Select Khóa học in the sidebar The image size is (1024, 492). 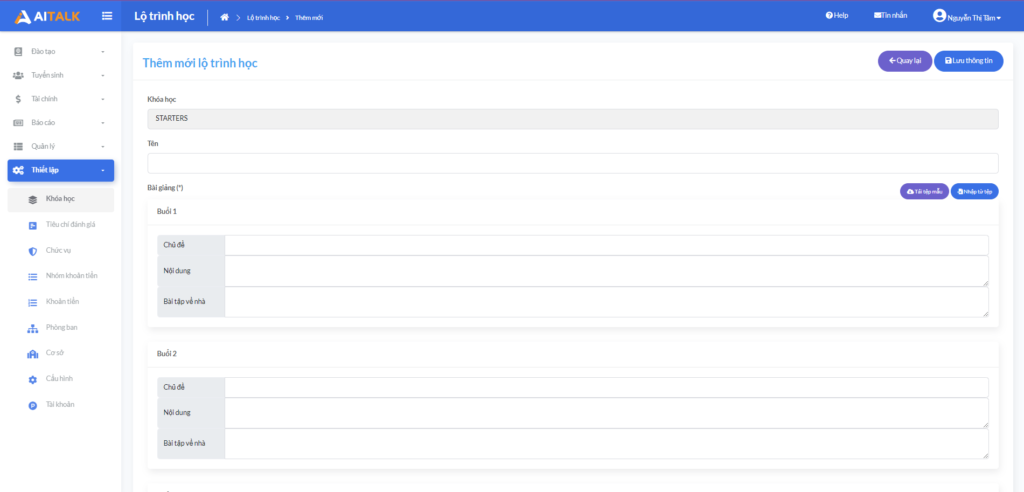[60, 199]
